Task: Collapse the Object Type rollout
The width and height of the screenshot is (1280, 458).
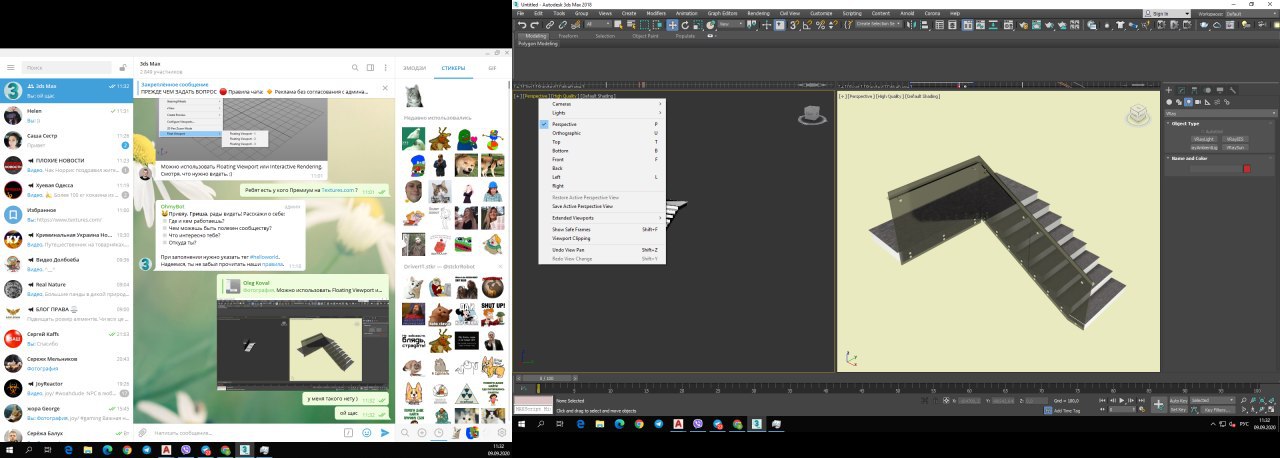Action: [x=1220, y=123]
